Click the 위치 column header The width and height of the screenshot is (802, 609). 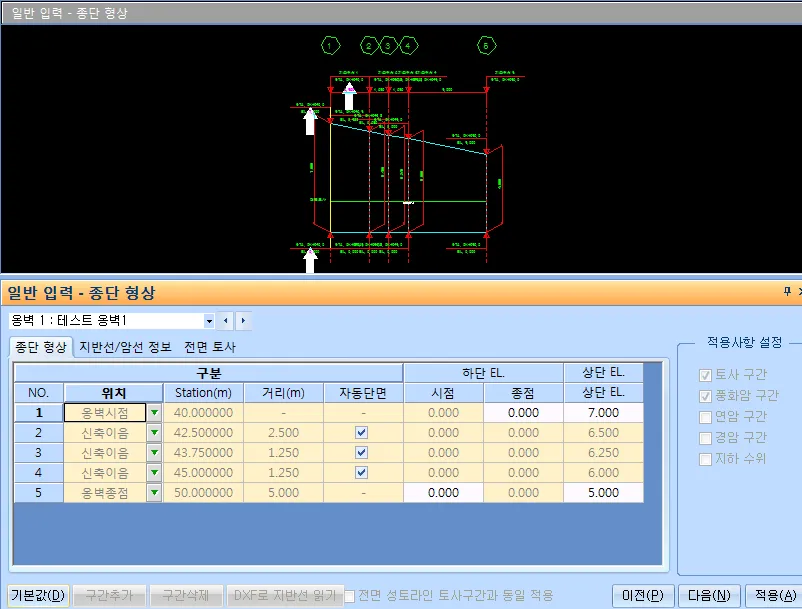pyautogui.click(x=114, y=393)
